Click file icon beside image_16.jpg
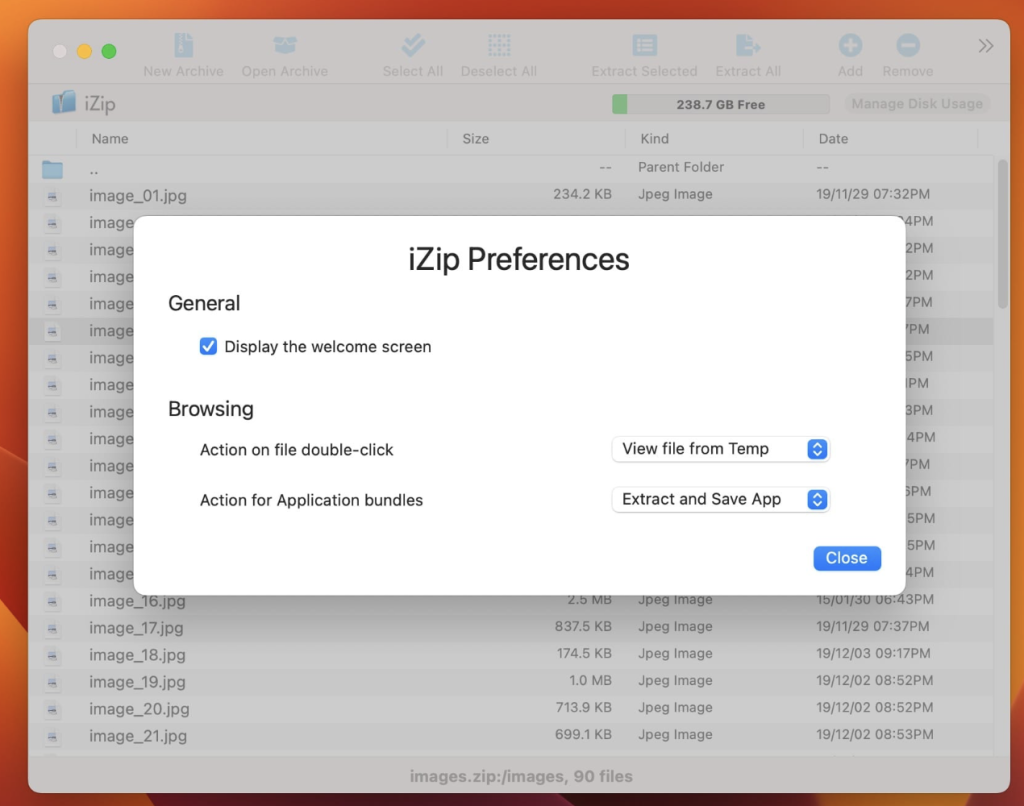The image size is (1024, 806). (x=52, y=602)
